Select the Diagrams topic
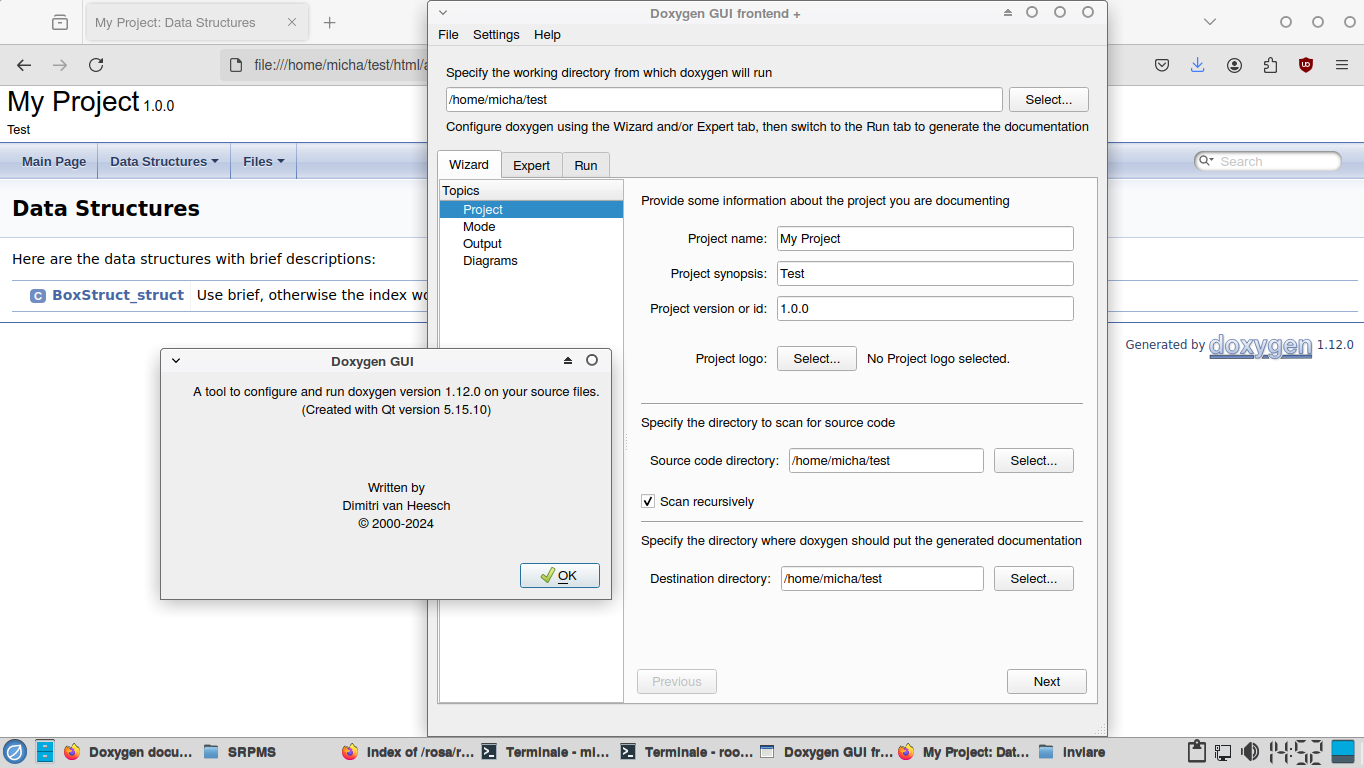The width and height of the screenshot is (1364, 768). click(490, 261)
